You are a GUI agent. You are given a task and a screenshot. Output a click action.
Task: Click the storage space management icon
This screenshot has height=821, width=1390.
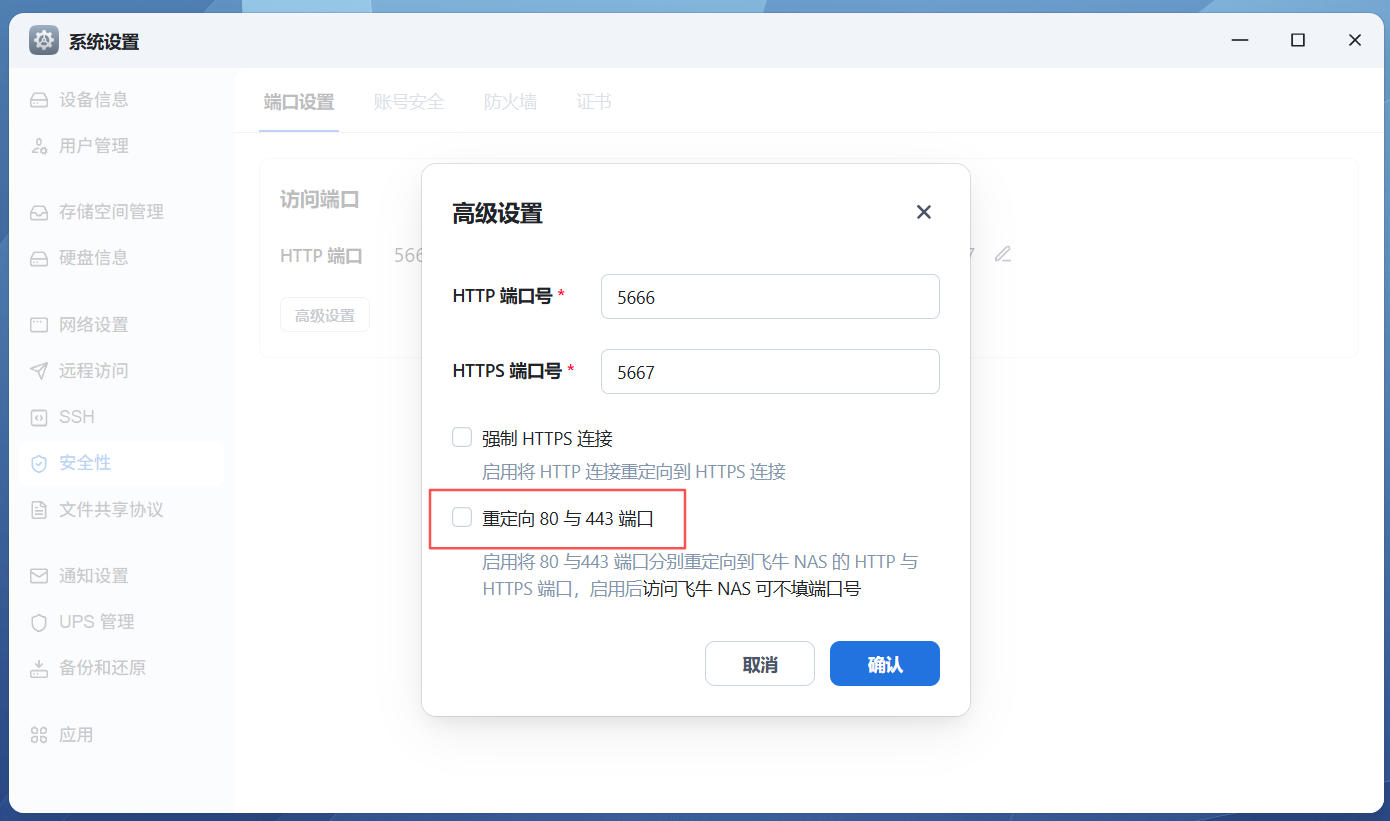click(39, 212)
